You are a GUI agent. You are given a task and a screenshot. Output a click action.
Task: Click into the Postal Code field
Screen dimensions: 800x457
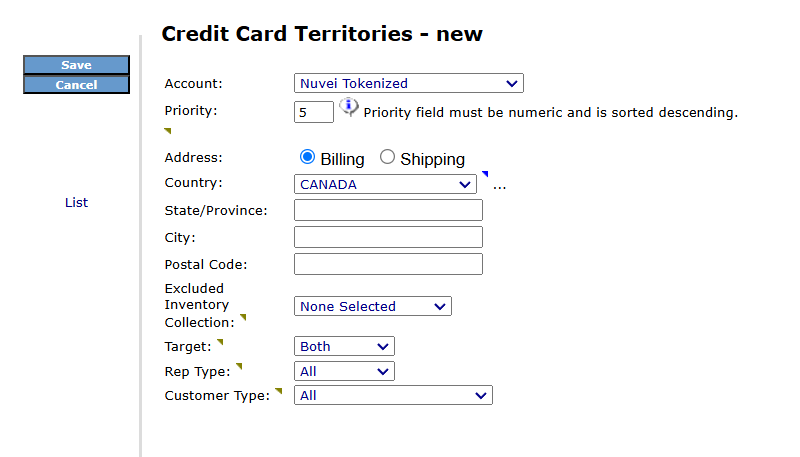(x=388, y=264)
